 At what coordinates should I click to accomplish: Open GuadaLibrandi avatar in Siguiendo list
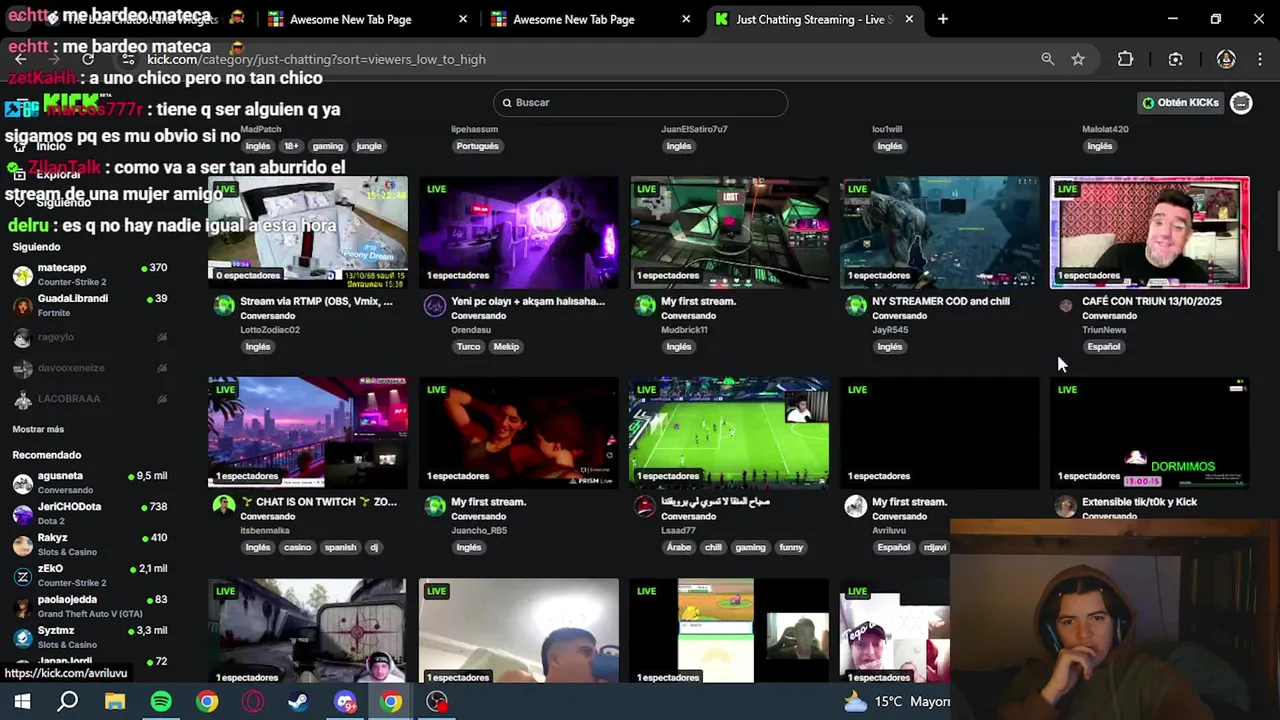tap(23, 306)
